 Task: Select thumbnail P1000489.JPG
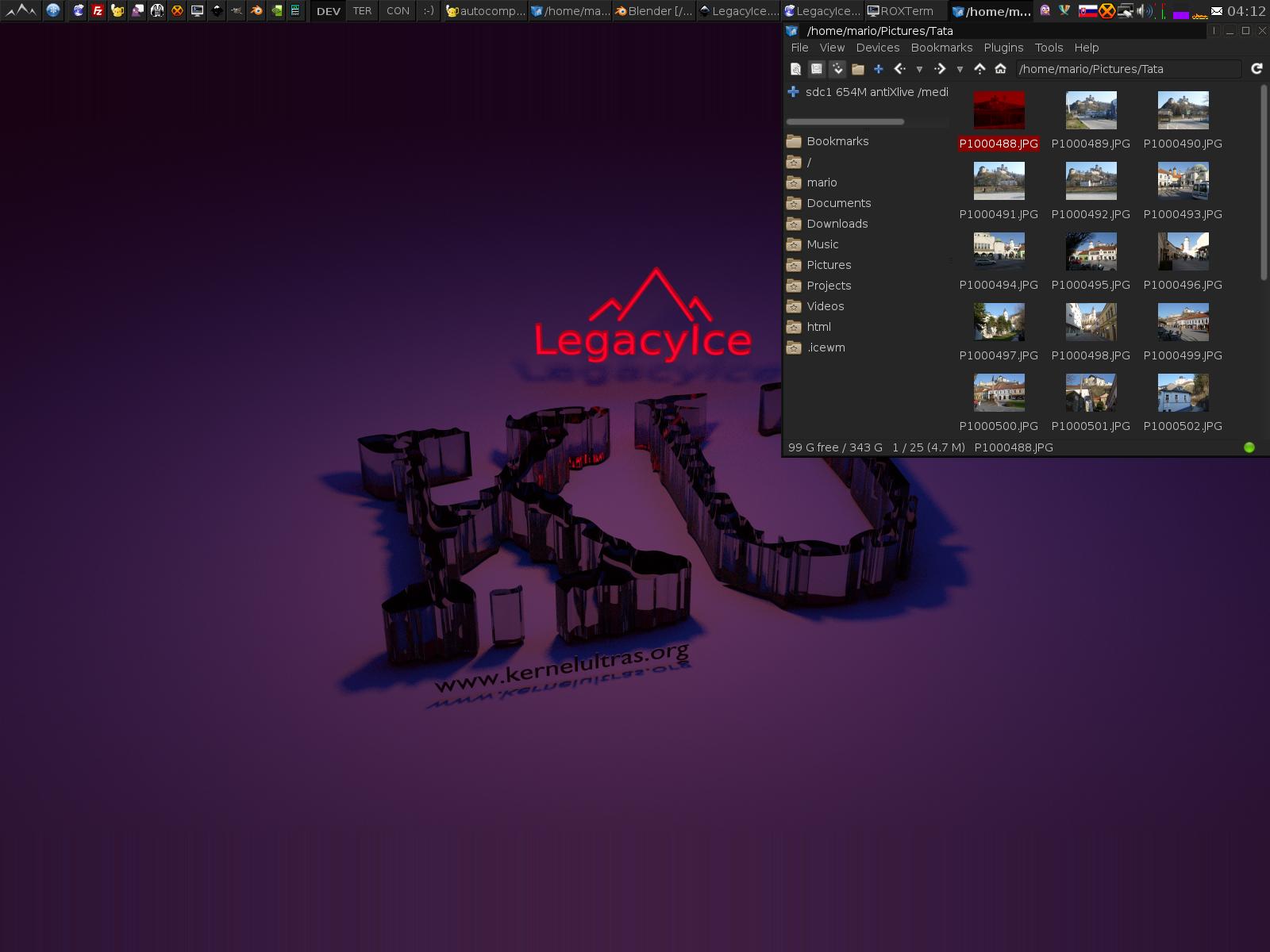coord(1091,110)
